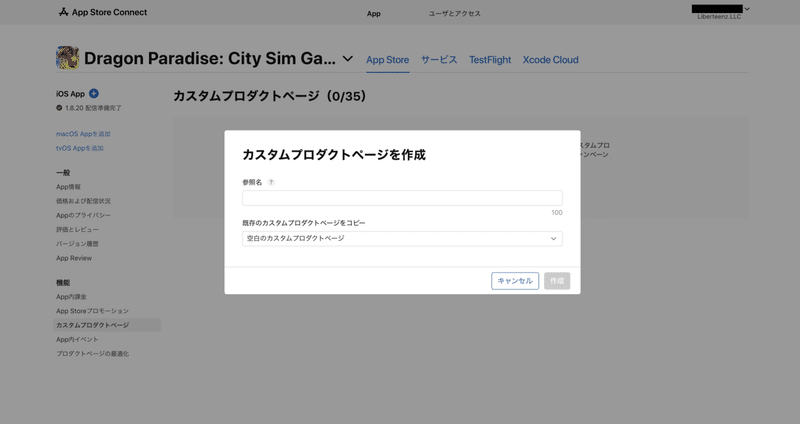The height and width of the screenshot is (424, 800).
Task: Open 評価とレビュー in the sidebar
Action: click(x=77, y=230)
